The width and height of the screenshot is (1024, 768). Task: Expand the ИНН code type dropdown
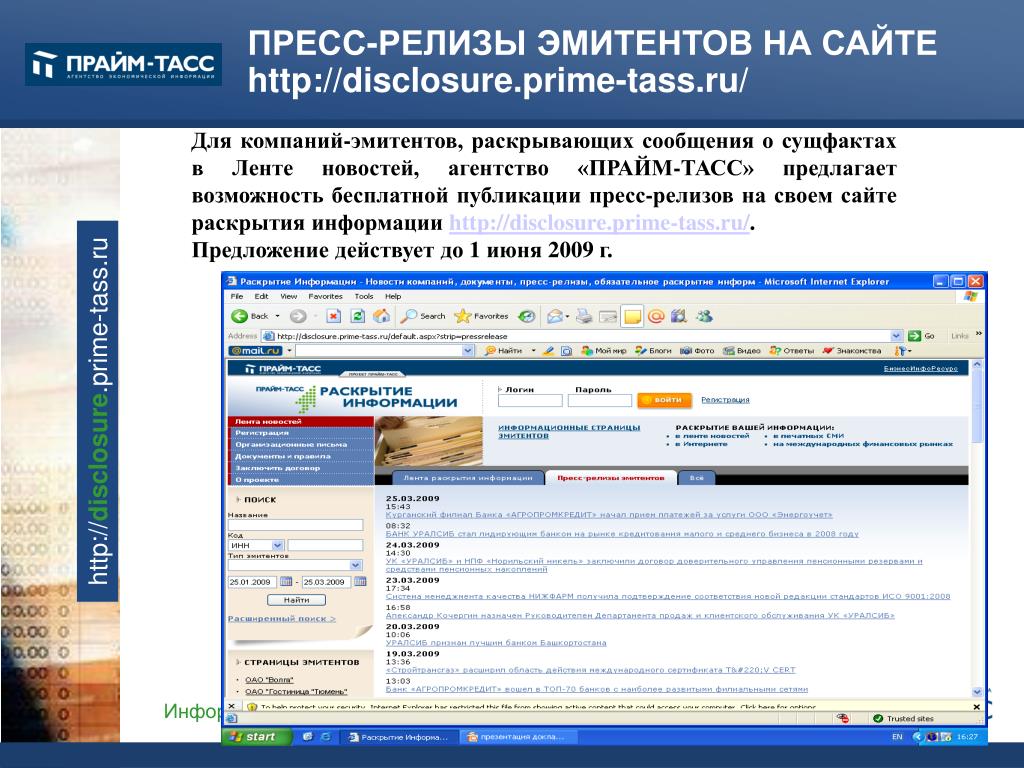(x=277, y=545)
